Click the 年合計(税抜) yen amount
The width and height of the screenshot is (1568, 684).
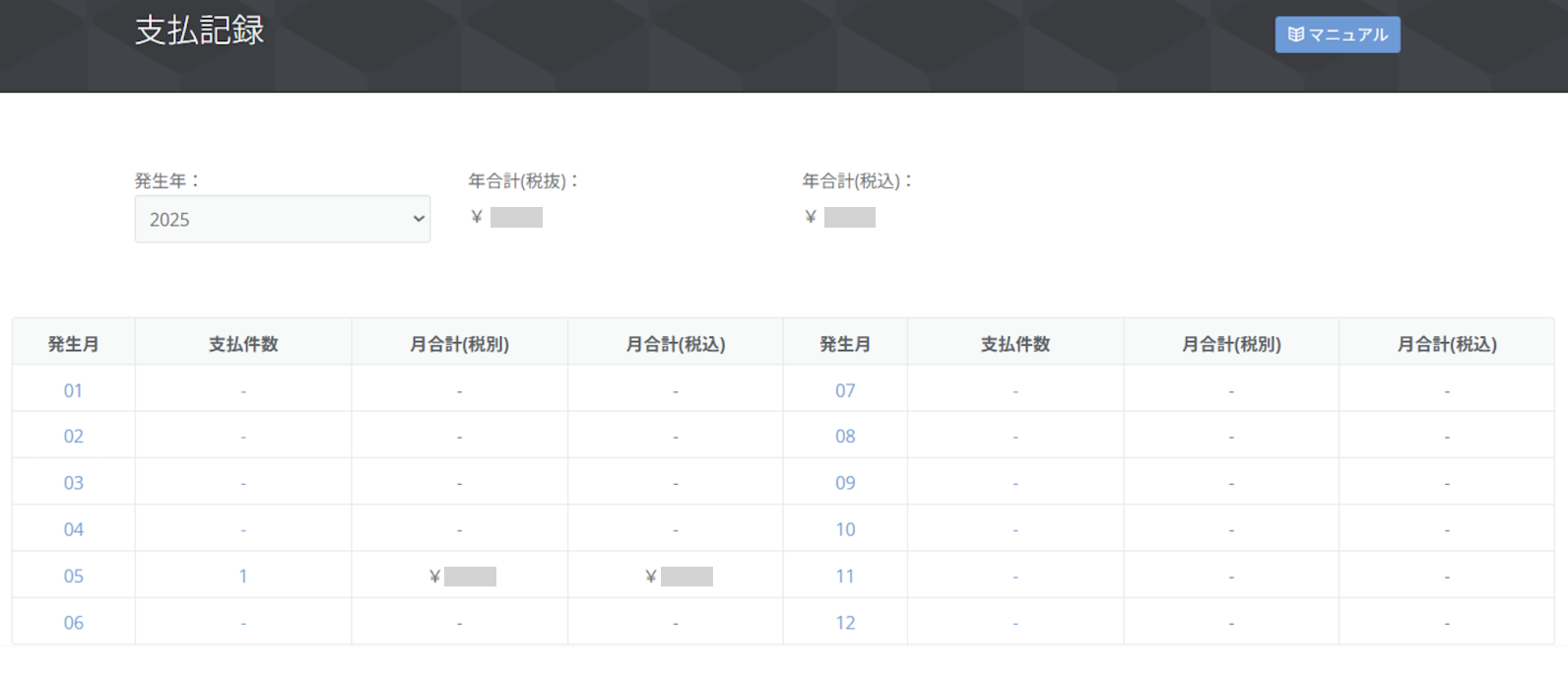coord(506,218)
